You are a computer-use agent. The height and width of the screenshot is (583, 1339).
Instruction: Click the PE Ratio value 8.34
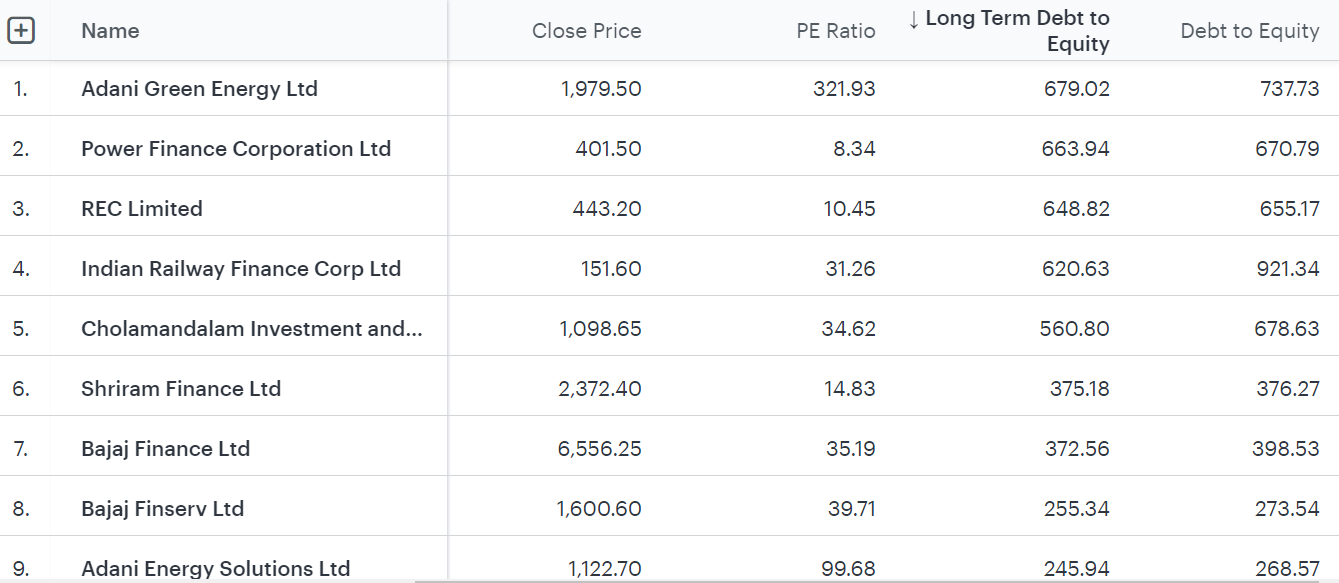(854, 149)
